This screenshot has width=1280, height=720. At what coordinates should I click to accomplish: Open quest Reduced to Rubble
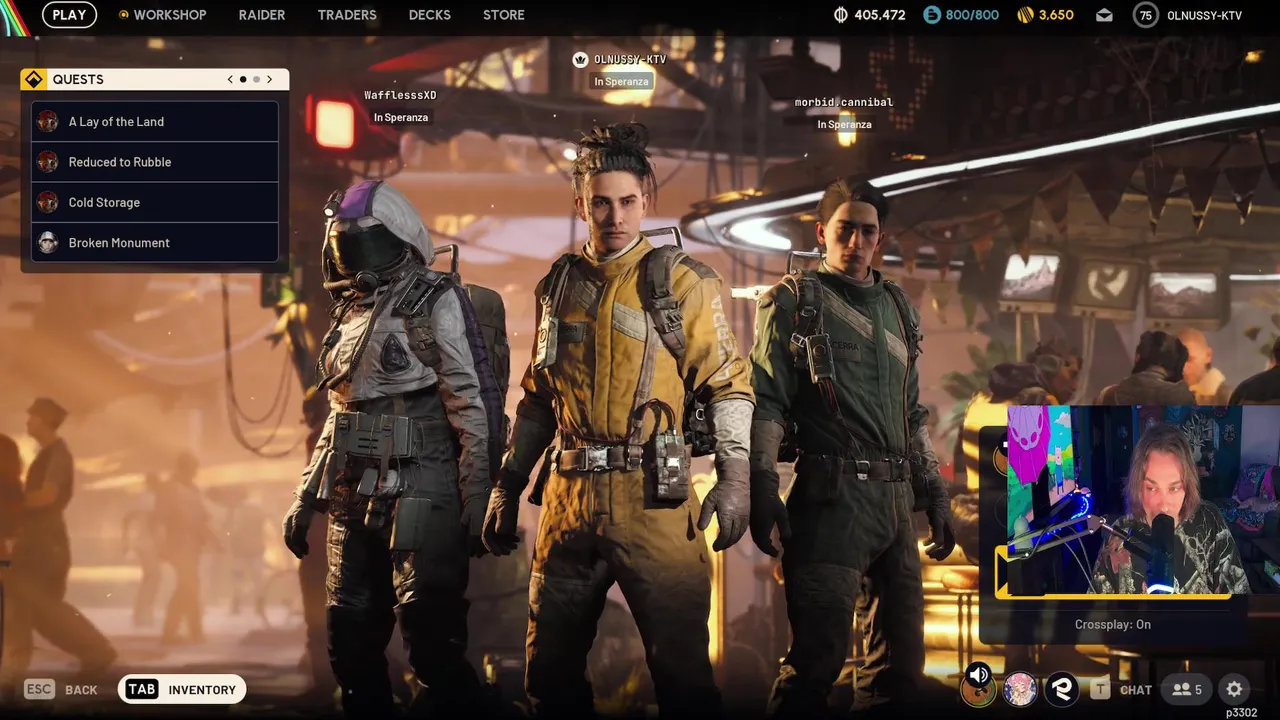tap(155, 162)
